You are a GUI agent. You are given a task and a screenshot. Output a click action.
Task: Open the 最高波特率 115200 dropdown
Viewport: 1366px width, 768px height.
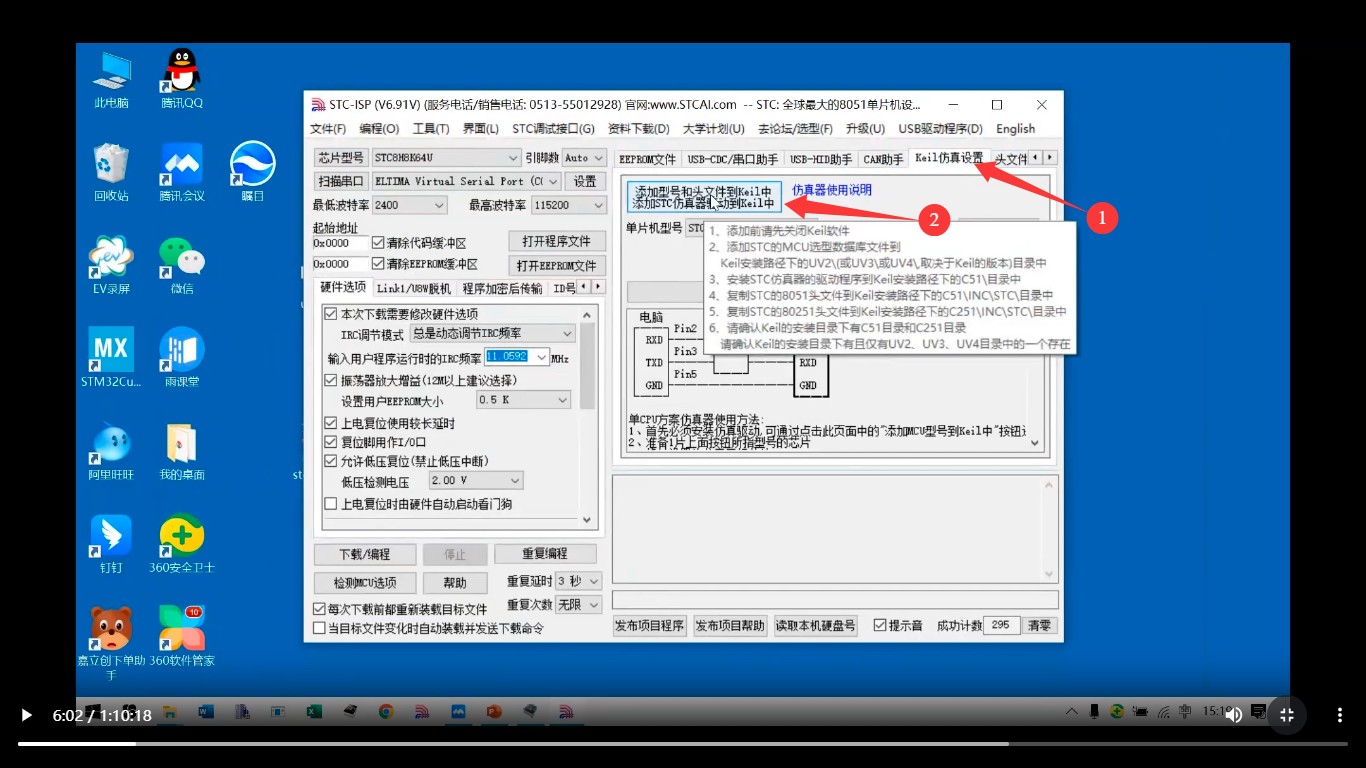pyautogui.click(x=569, y=205)
